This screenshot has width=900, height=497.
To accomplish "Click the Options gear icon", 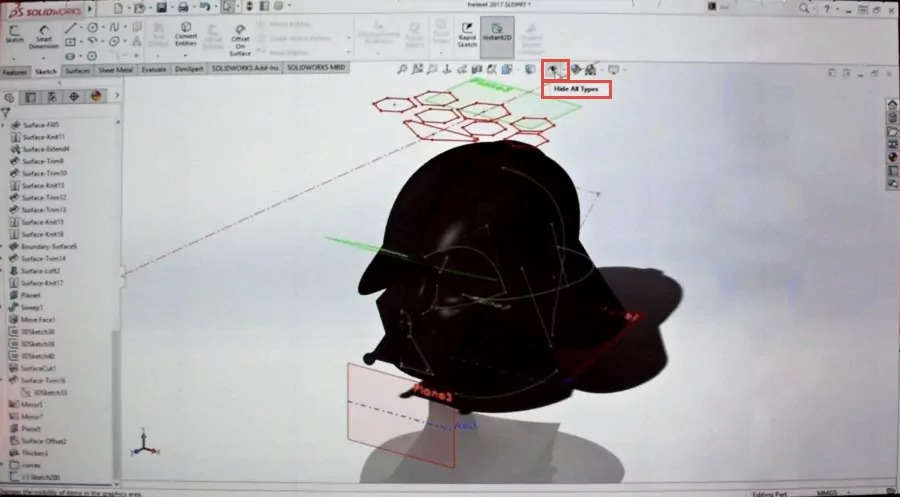I will [x=278, y=6].
